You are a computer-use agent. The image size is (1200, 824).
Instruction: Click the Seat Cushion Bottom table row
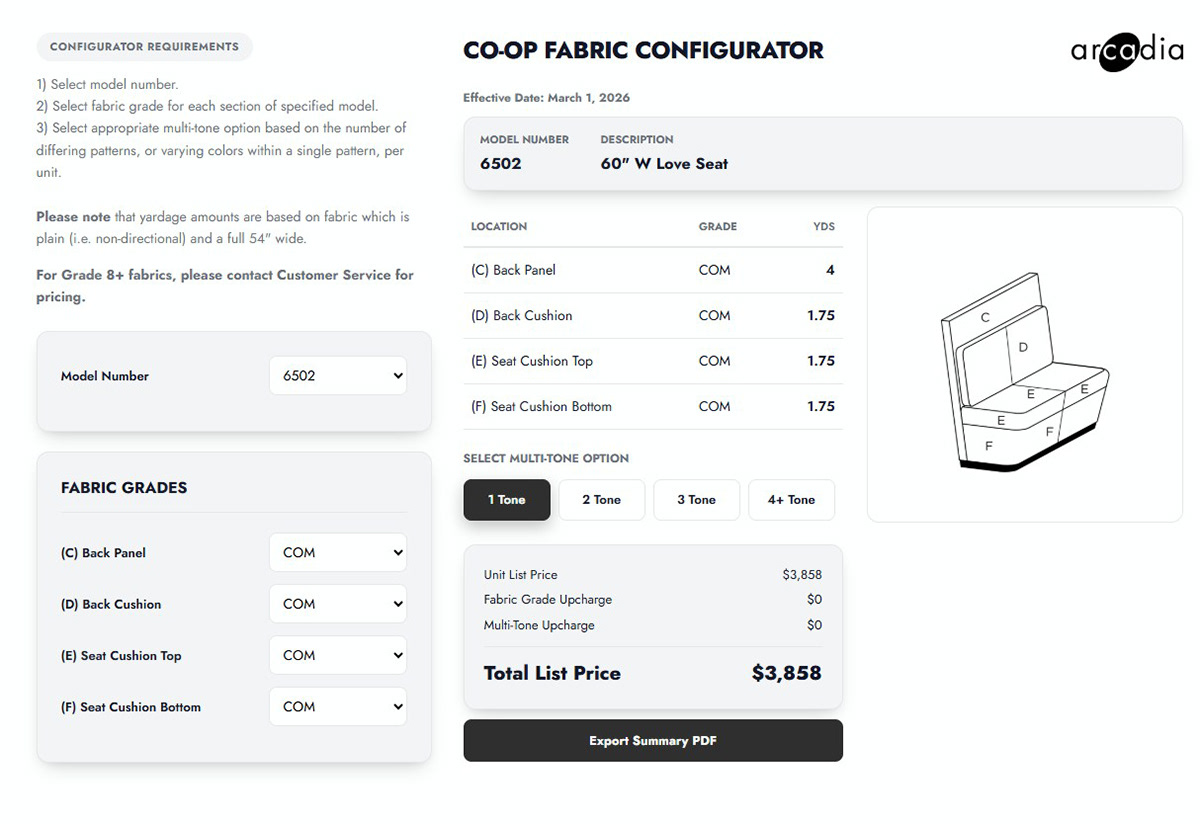pos(652,407)
